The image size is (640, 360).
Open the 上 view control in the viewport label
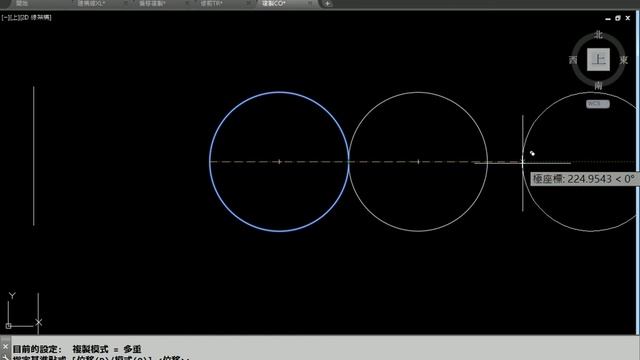16,18
